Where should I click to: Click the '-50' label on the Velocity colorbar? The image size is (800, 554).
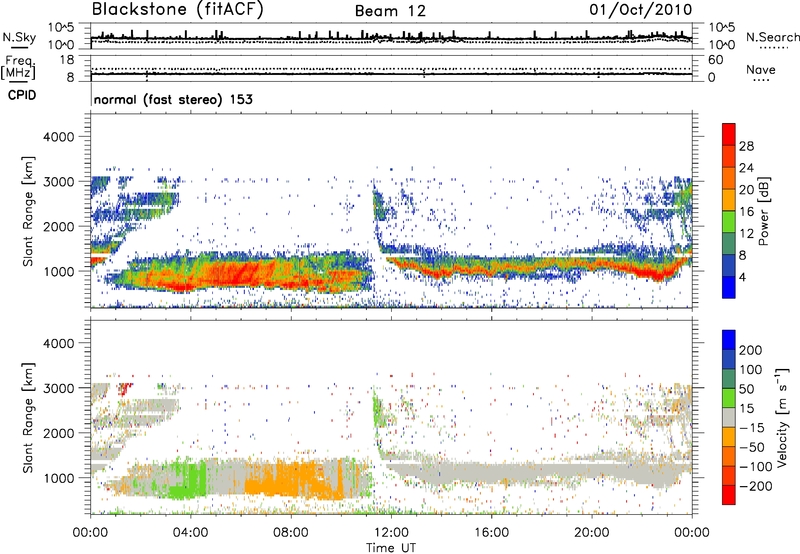tap(752, 447)
